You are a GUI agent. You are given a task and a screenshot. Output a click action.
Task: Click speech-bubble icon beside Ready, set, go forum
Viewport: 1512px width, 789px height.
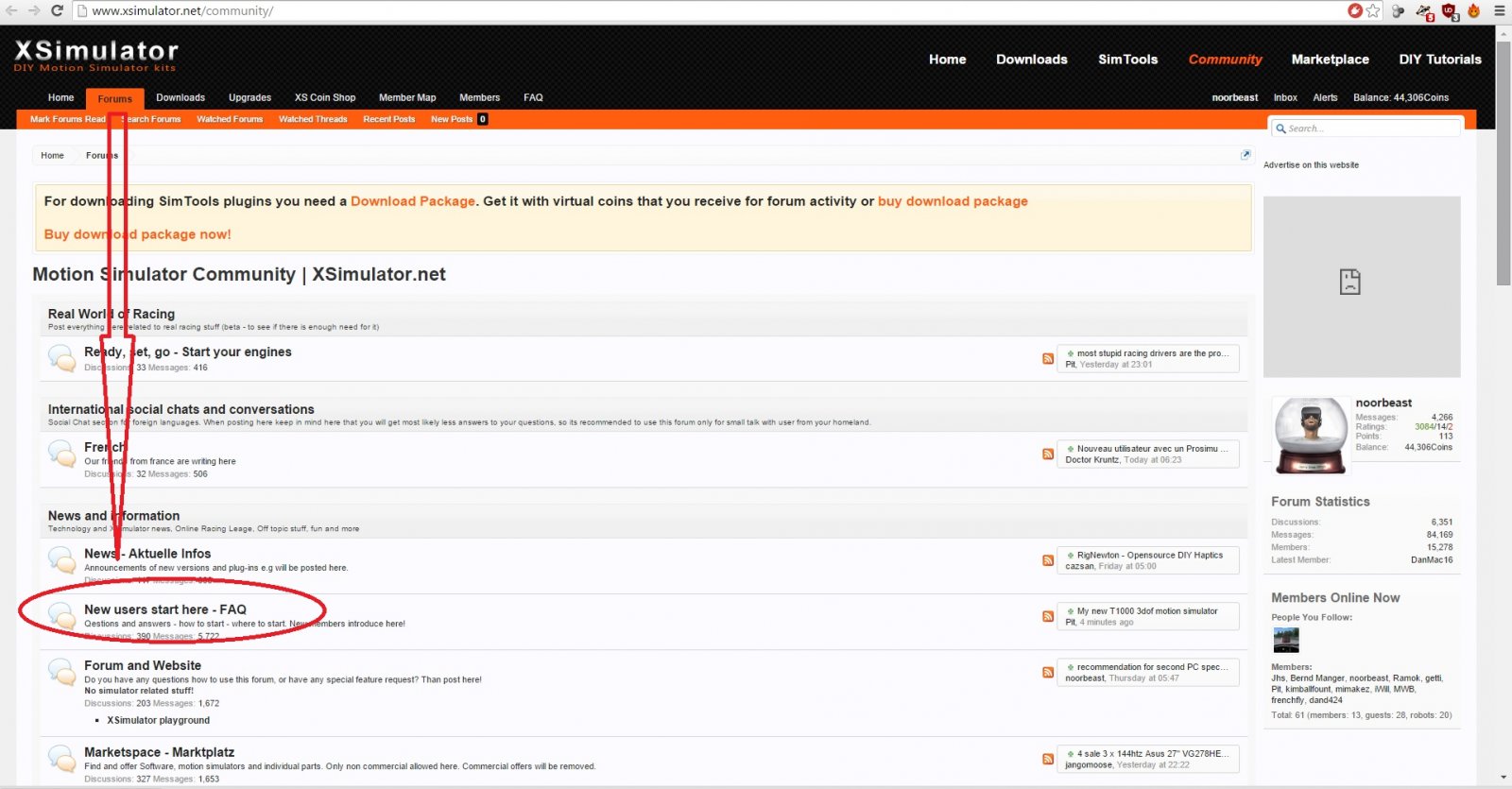62,359
